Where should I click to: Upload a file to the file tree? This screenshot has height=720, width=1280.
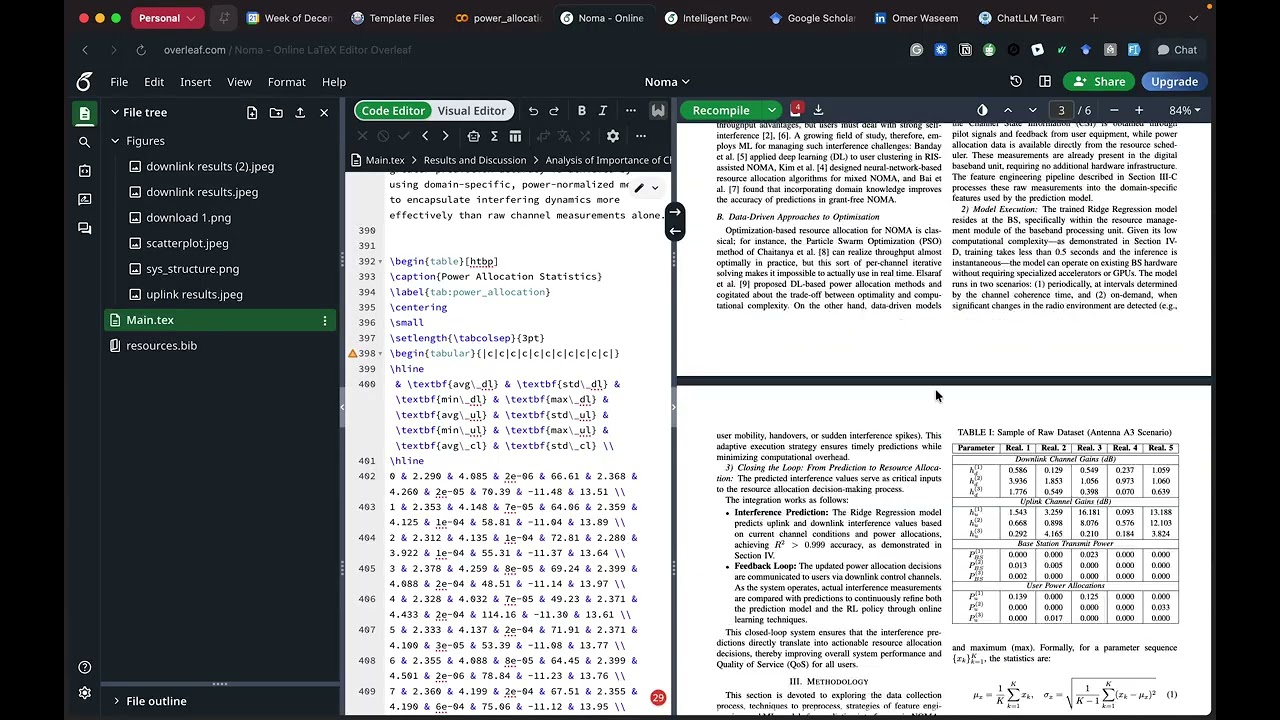pyautogui.click(x=300, y=113)
